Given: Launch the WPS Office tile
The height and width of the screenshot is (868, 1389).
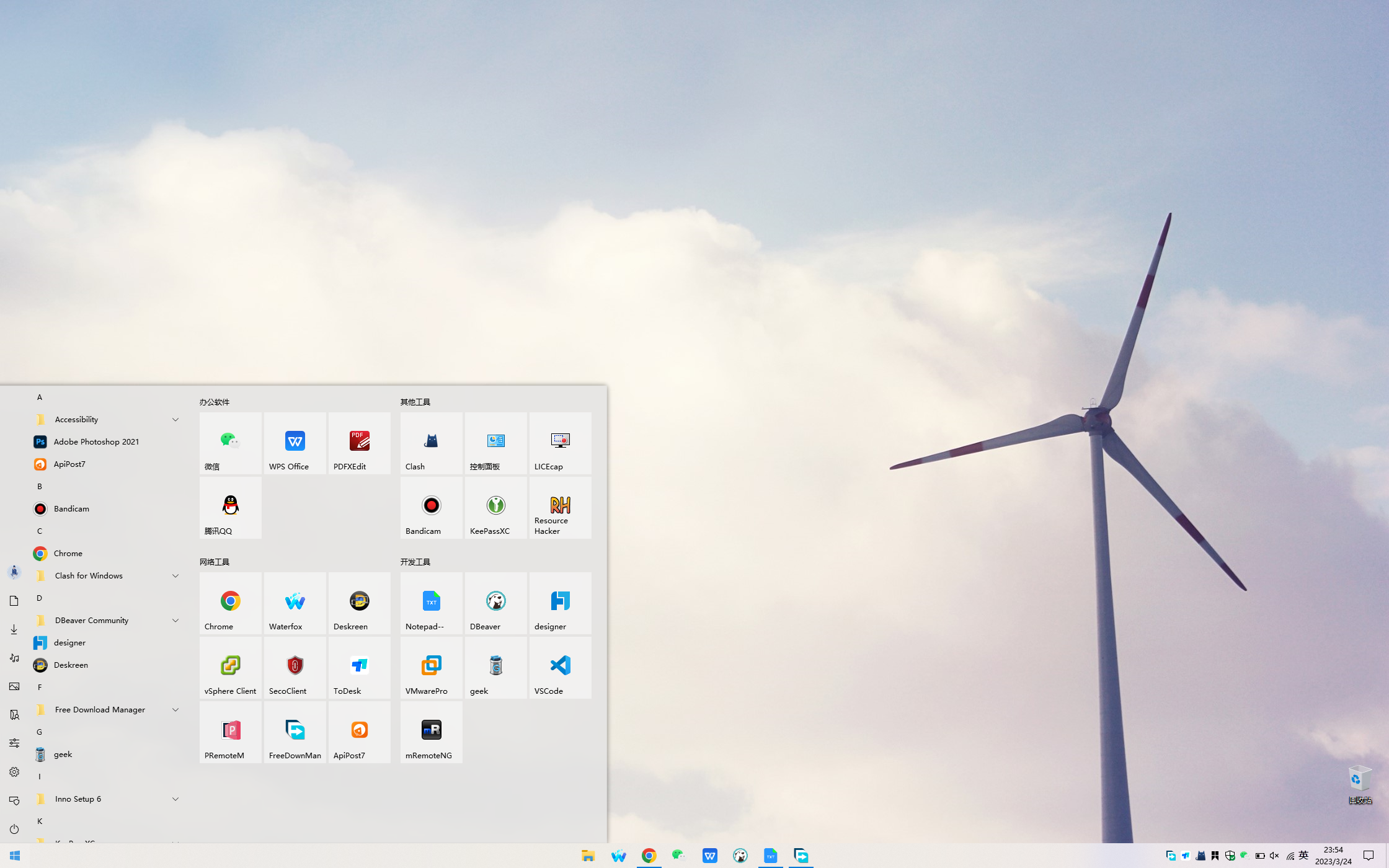Looking at the screenshot, I should [295, 443].
